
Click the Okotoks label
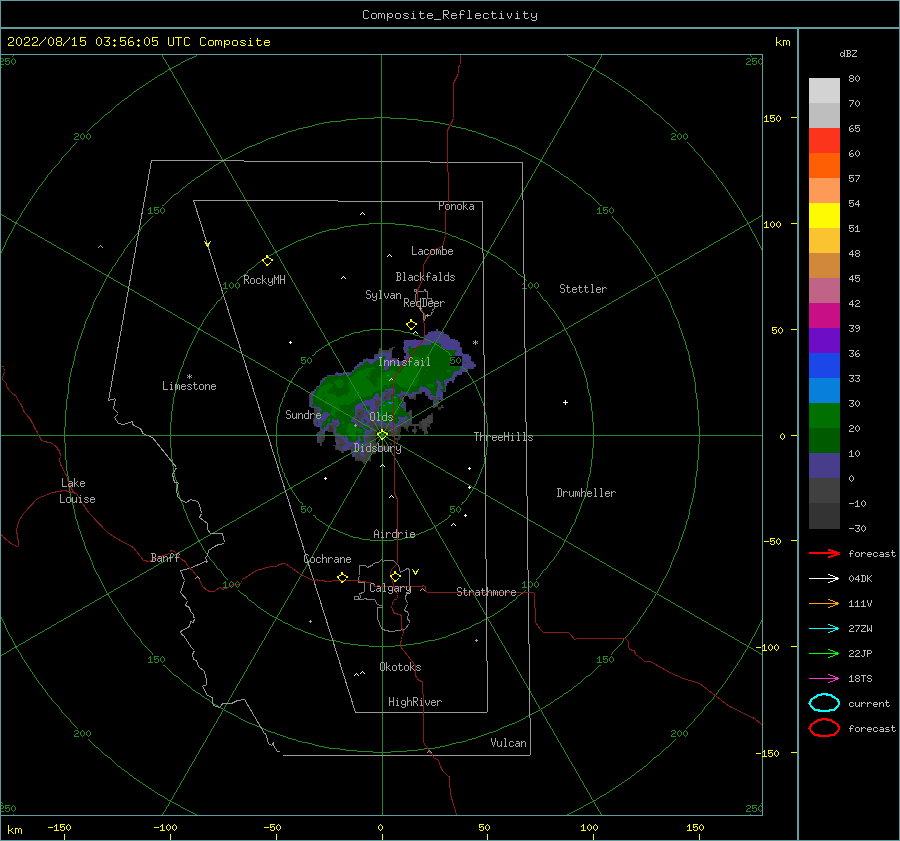click(400, 667)
